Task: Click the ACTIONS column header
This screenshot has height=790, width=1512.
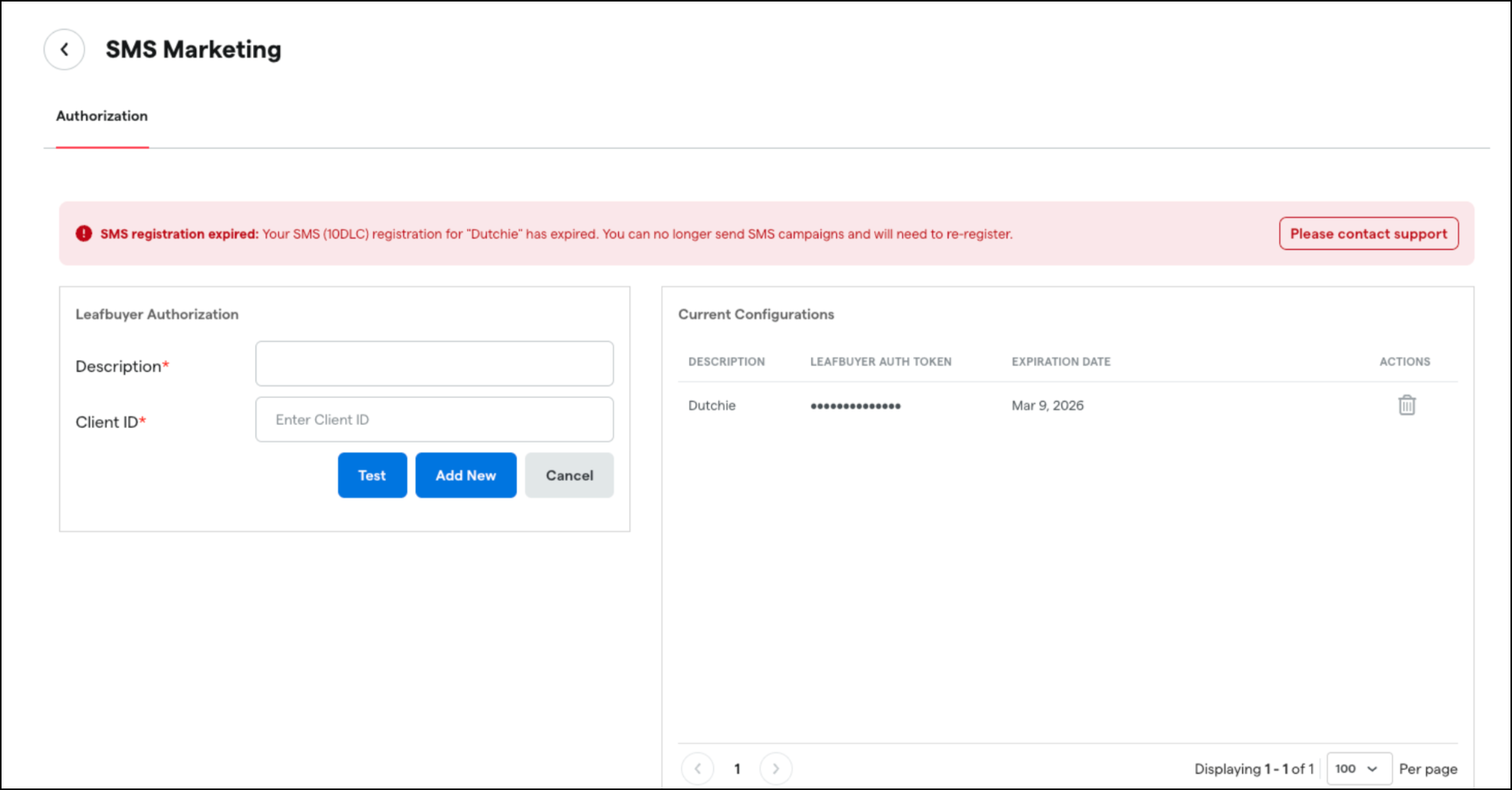Action: [1405, 362]
